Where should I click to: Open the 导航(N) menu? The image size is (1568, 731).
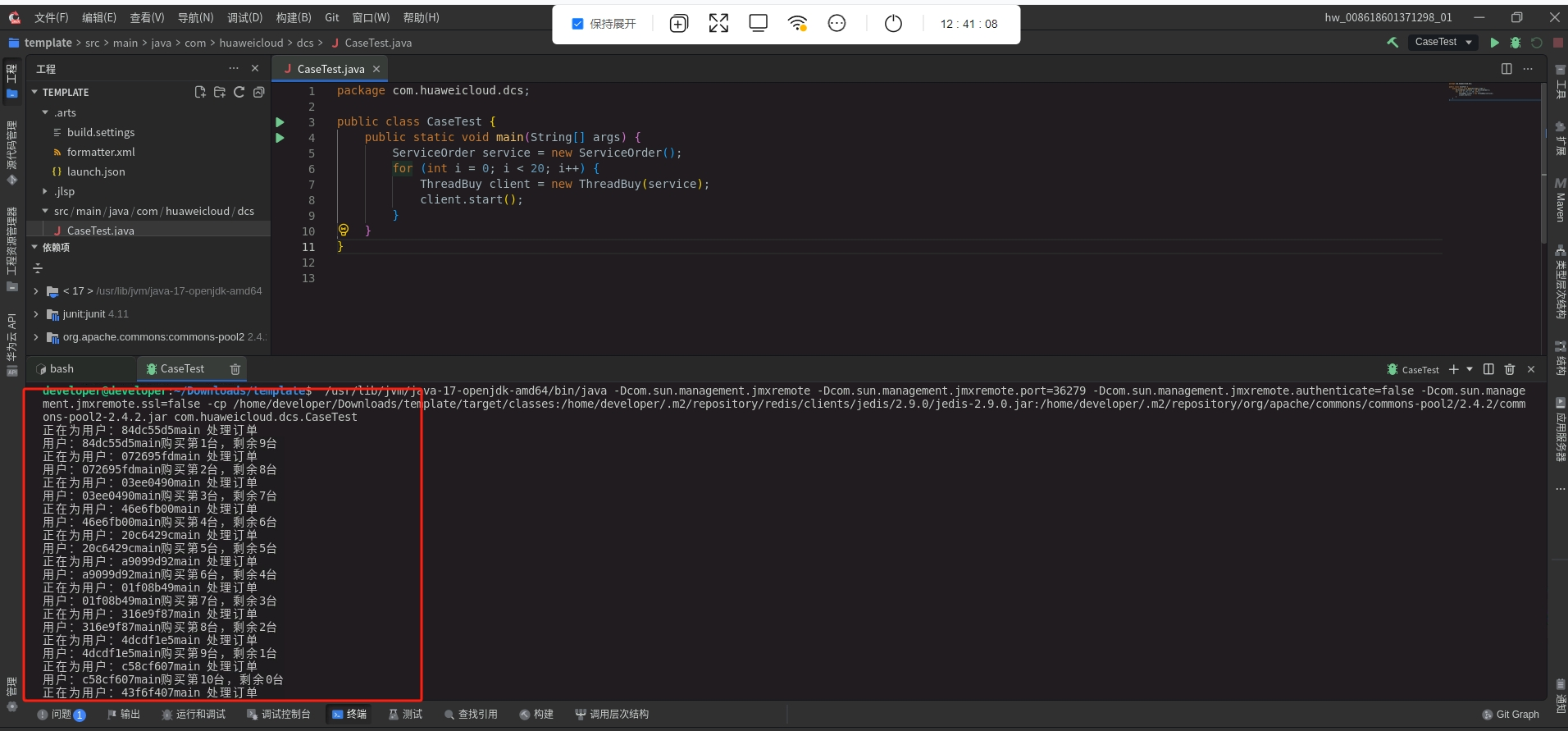(x=195, y=17)
